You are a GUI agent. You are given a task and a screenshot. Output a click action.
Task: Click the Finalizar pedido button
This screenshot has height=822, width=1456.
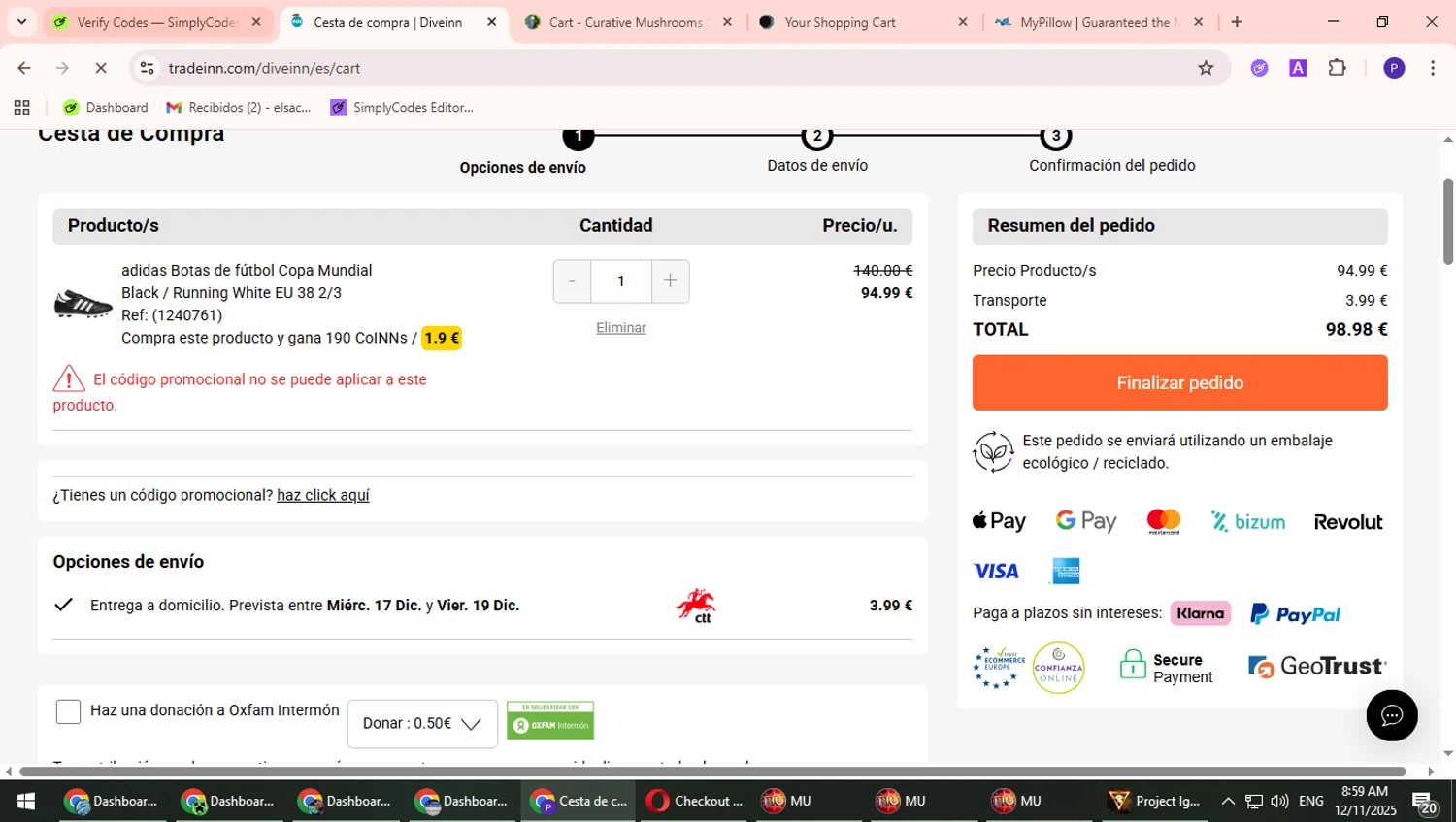click(x=1179, y=382)
